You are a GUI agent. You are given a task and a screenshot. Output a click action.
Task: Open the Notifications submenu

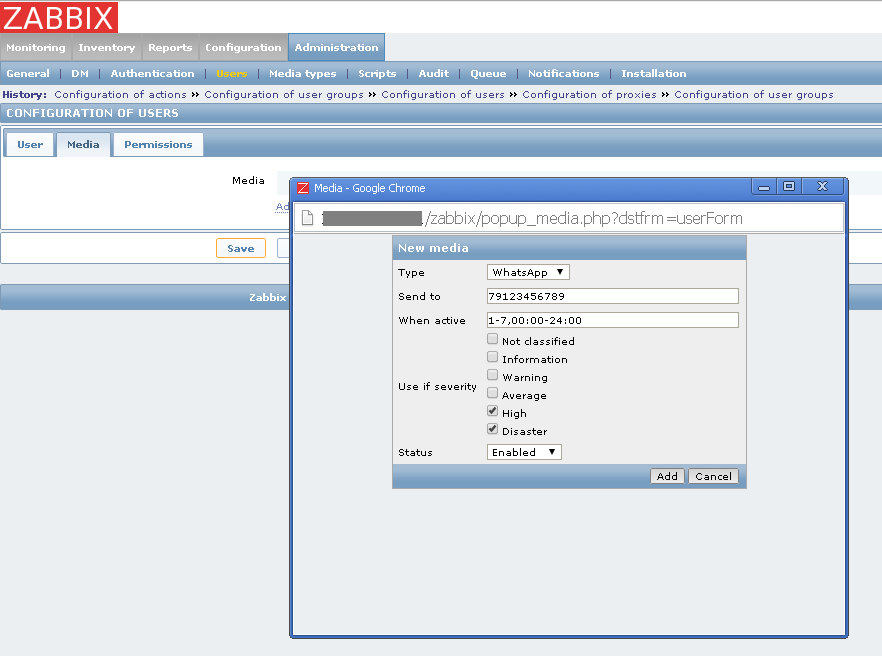(564, 73)
